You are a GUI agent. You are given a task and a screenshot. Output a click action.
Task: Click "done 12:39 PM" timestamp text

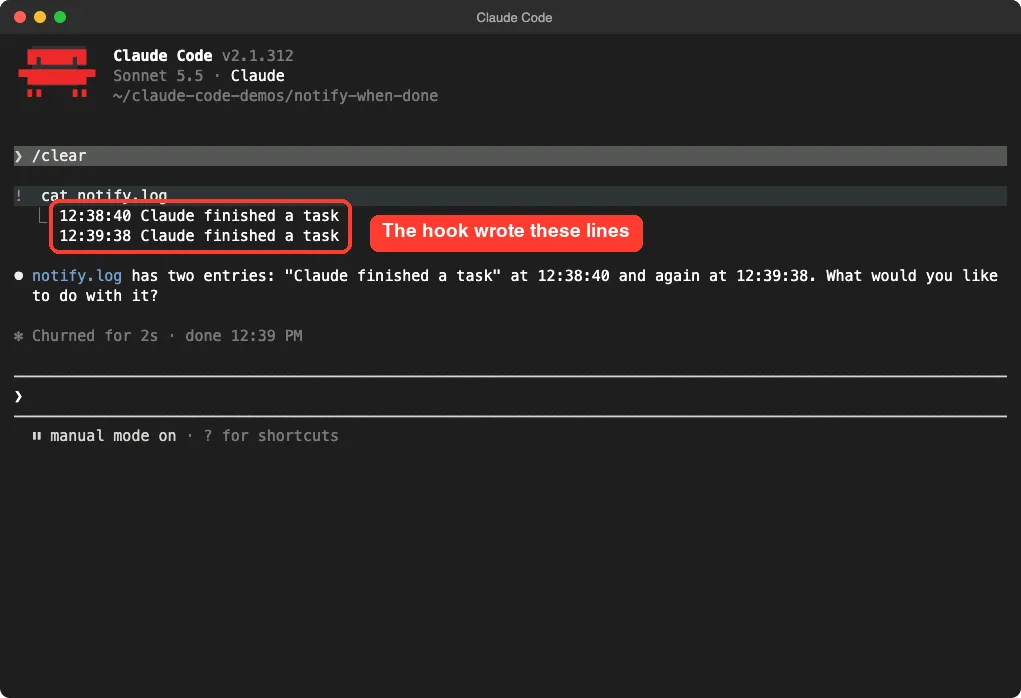(x=244, y=336)
